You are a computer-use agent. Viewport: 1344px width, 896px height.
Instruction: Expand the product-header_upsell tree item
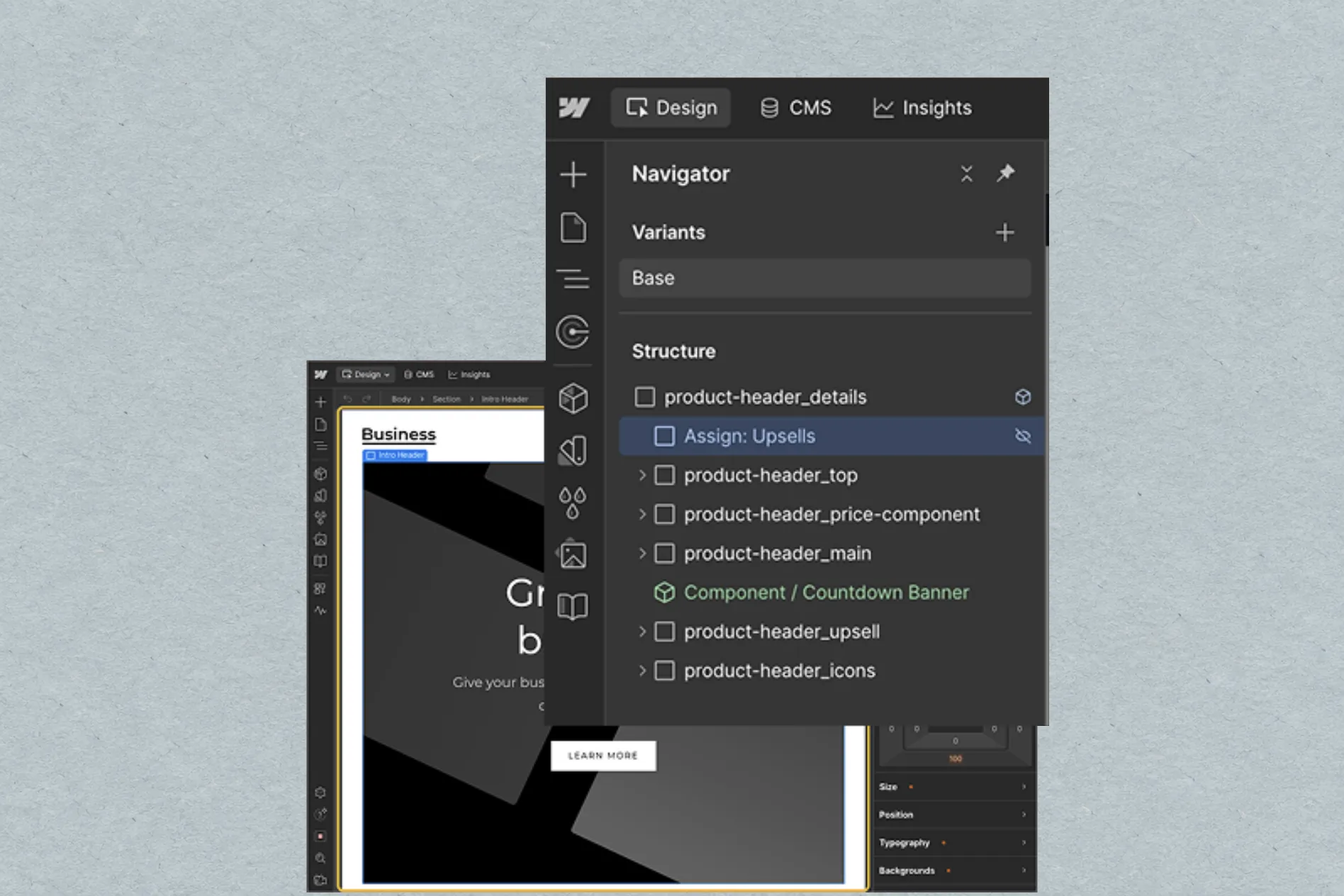642,631
